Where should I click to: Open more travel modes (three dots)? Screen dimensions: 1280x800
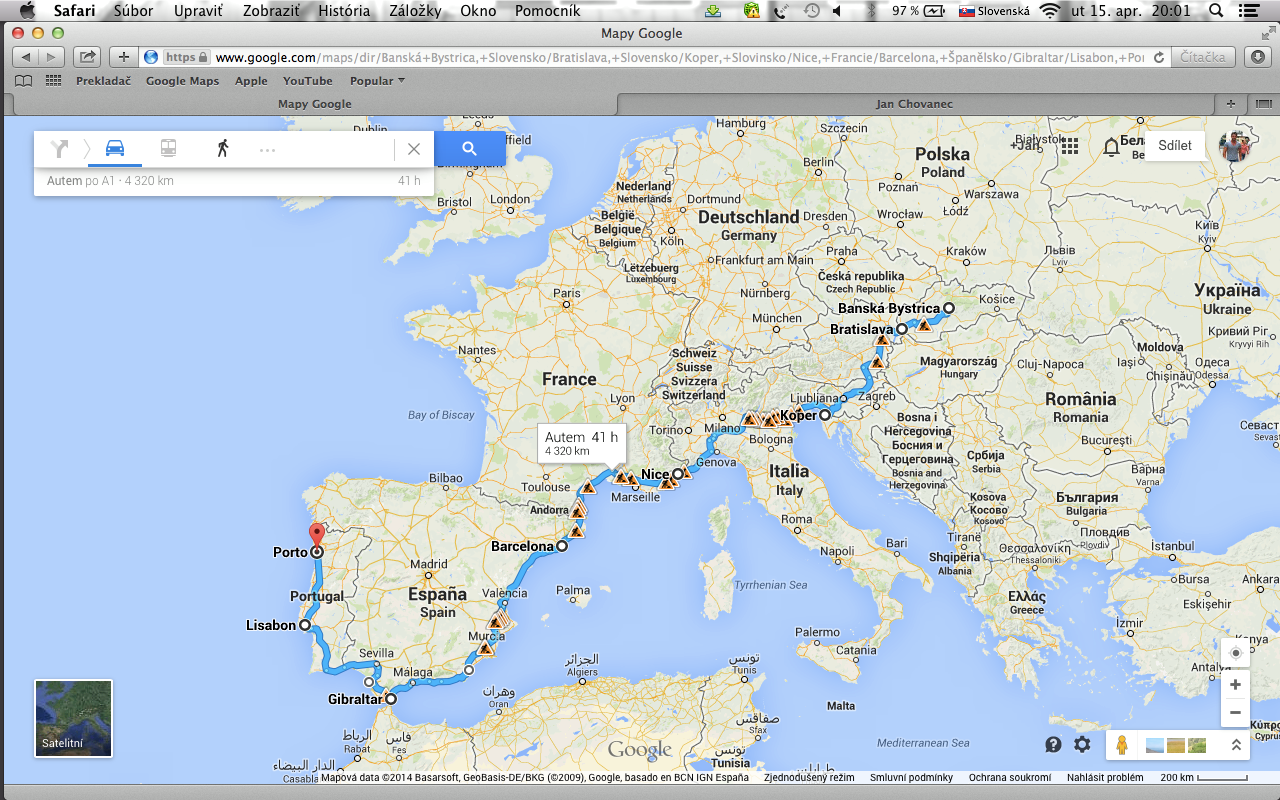pyautogui.click(x=267, y=150)
